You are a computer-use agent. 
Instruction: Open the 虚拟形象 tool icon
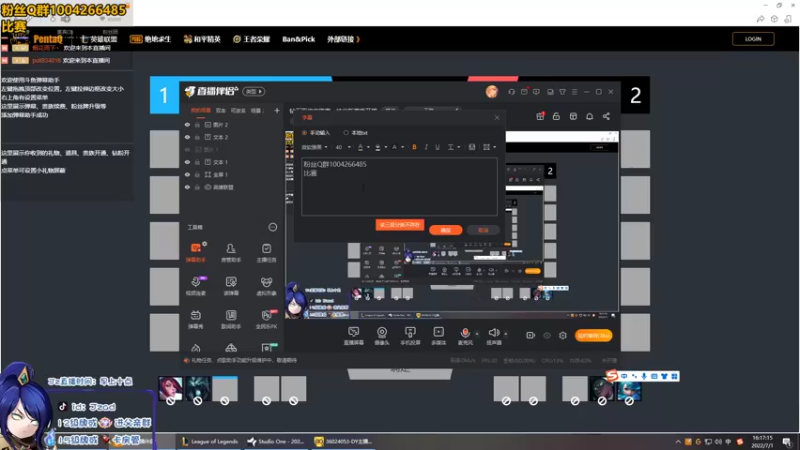coord(266,286)
